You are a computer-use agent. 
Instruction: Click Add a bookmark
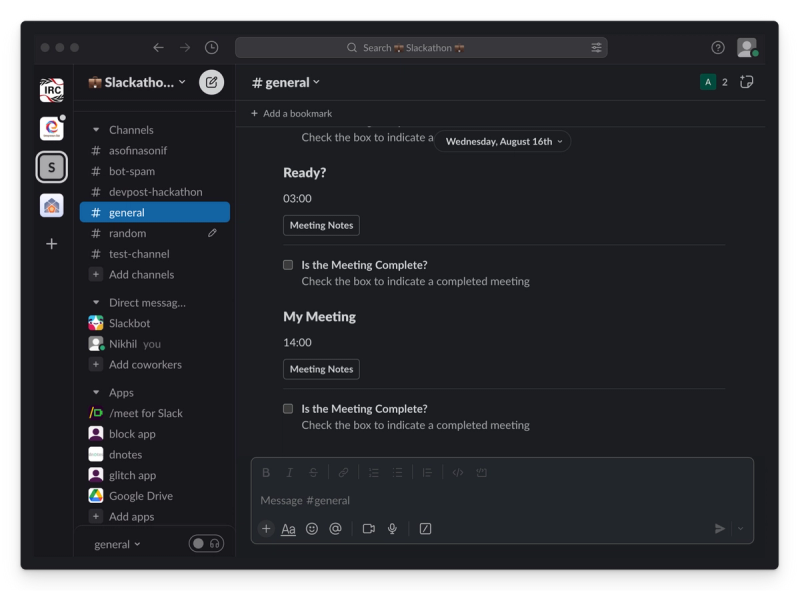pyautogui.click(x=291, y=113)
